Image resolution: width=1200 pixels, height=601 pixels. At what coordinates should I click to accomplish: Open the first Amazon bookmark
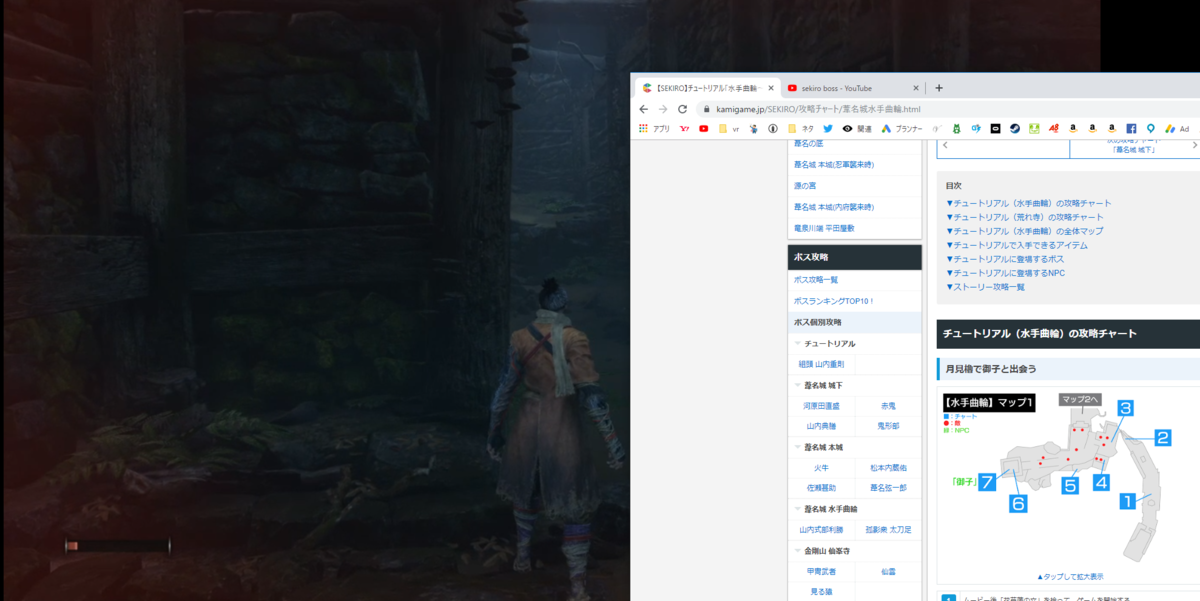pyautogui.click(x=1072, y=129)
